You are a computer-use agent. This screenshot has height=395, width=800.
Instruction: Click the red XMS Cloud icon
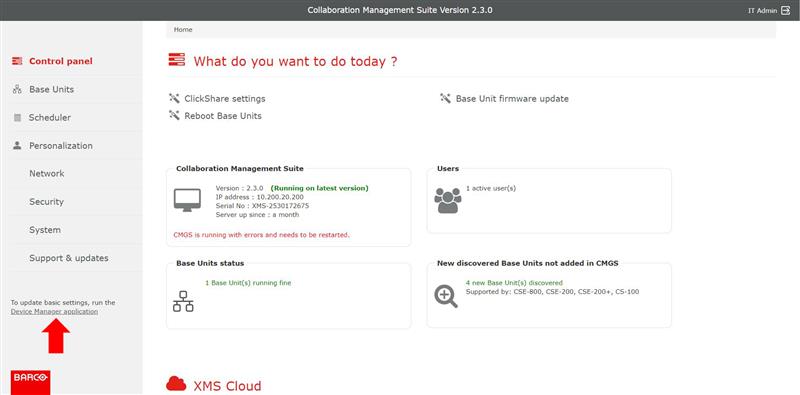click(176, 384)
